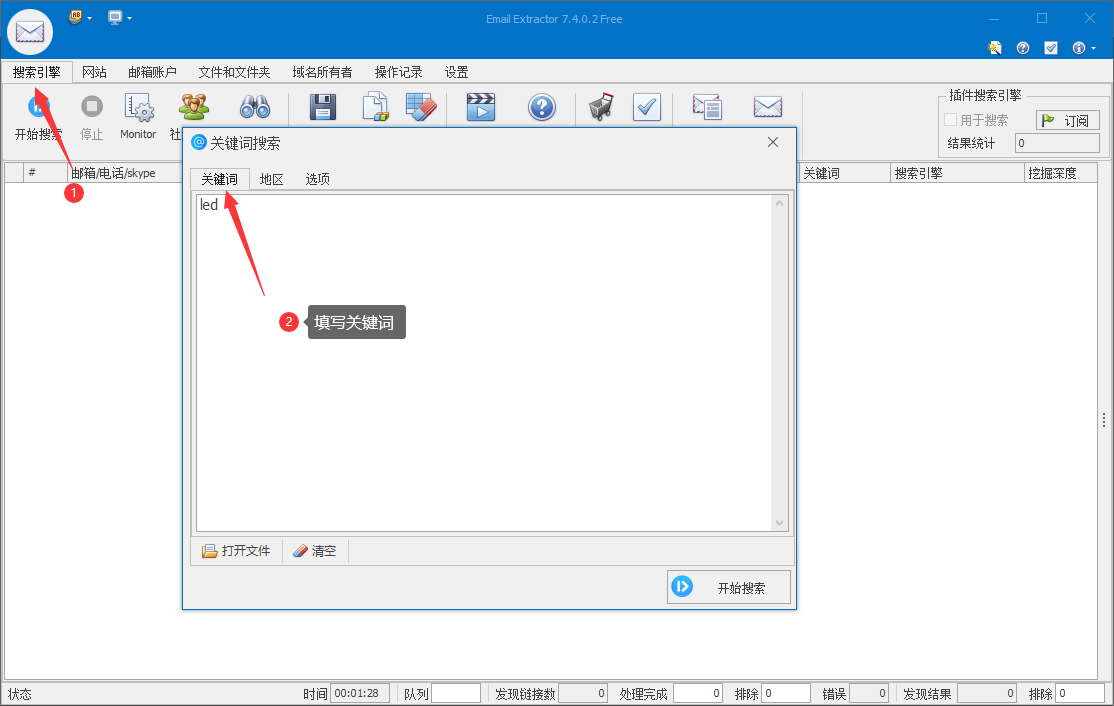Click the monitor screen icon in title bar
1114x706 pixels.
115,17
